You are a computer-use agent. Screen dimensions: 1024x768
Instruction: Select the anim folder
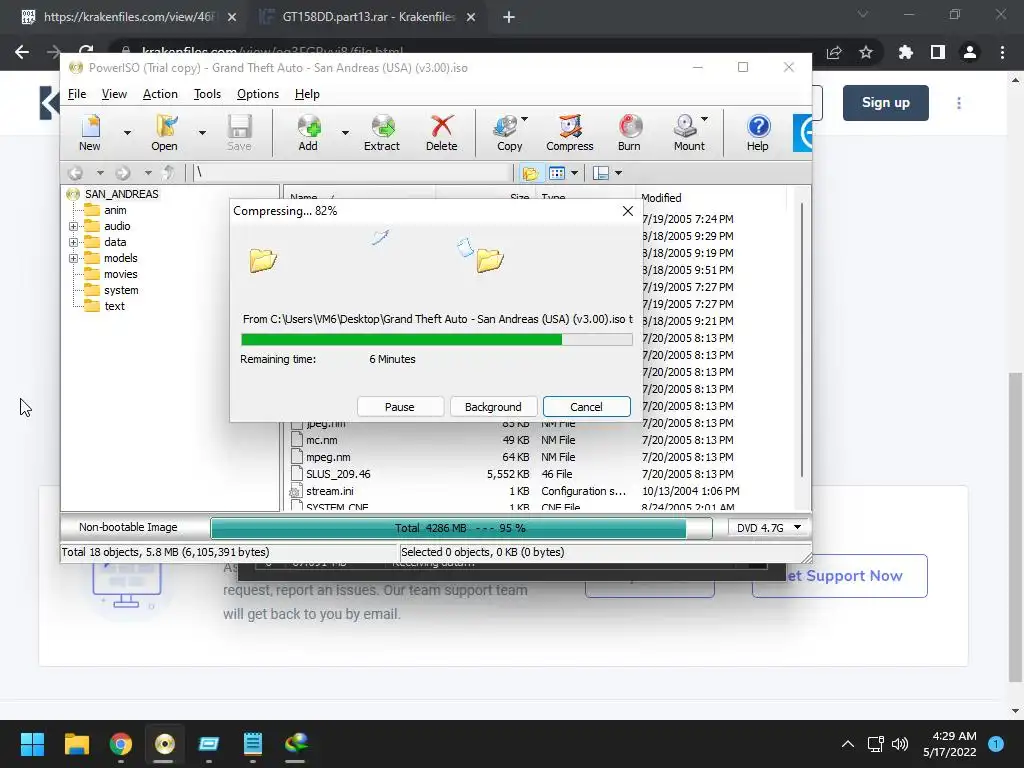tap(115, 210)
